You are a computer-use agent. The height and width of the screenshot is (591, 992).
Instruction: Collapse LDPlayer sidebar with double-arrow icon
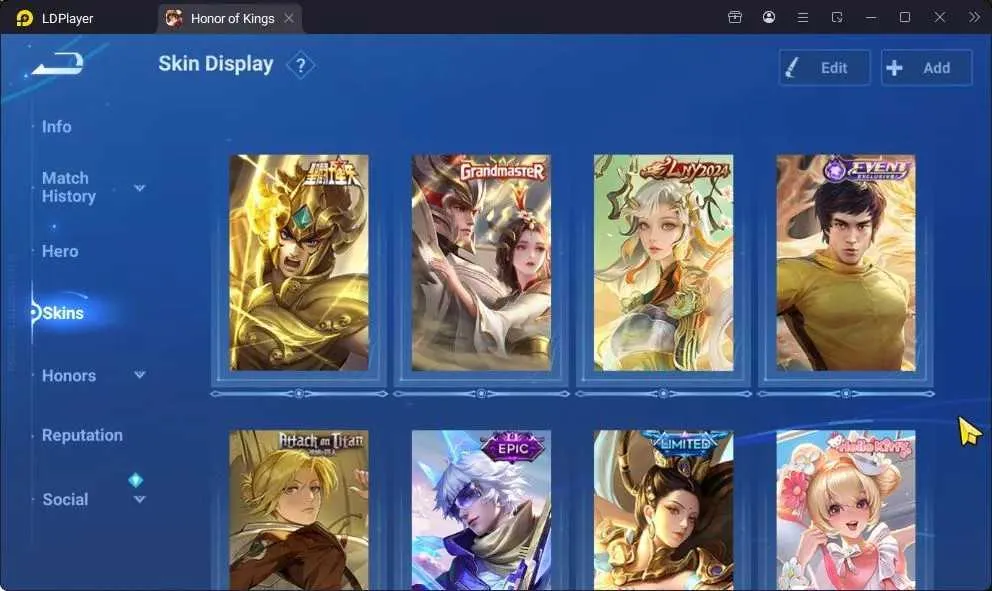tap(974, 17)
